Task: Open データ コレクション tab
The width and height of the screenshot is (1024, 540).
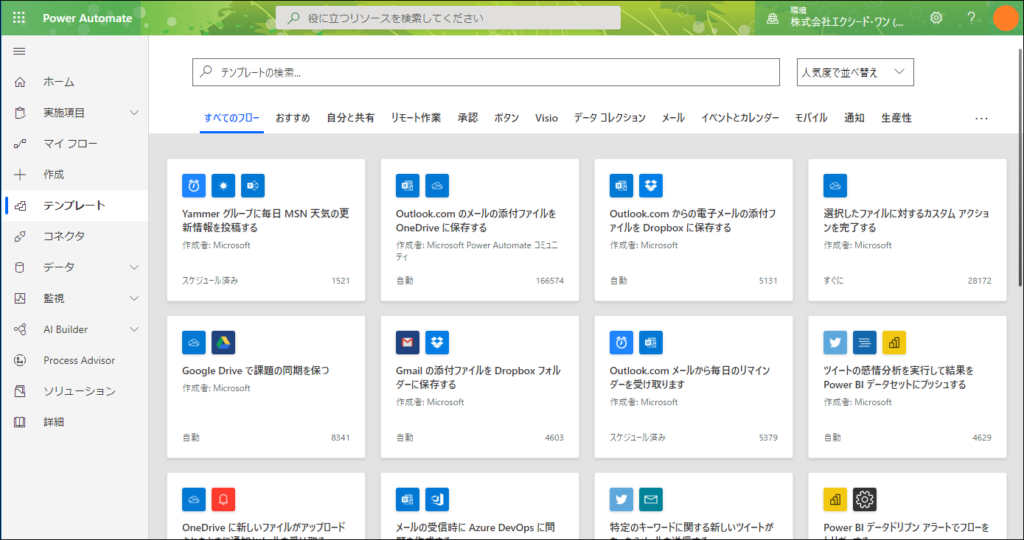Action: (610, 118)
